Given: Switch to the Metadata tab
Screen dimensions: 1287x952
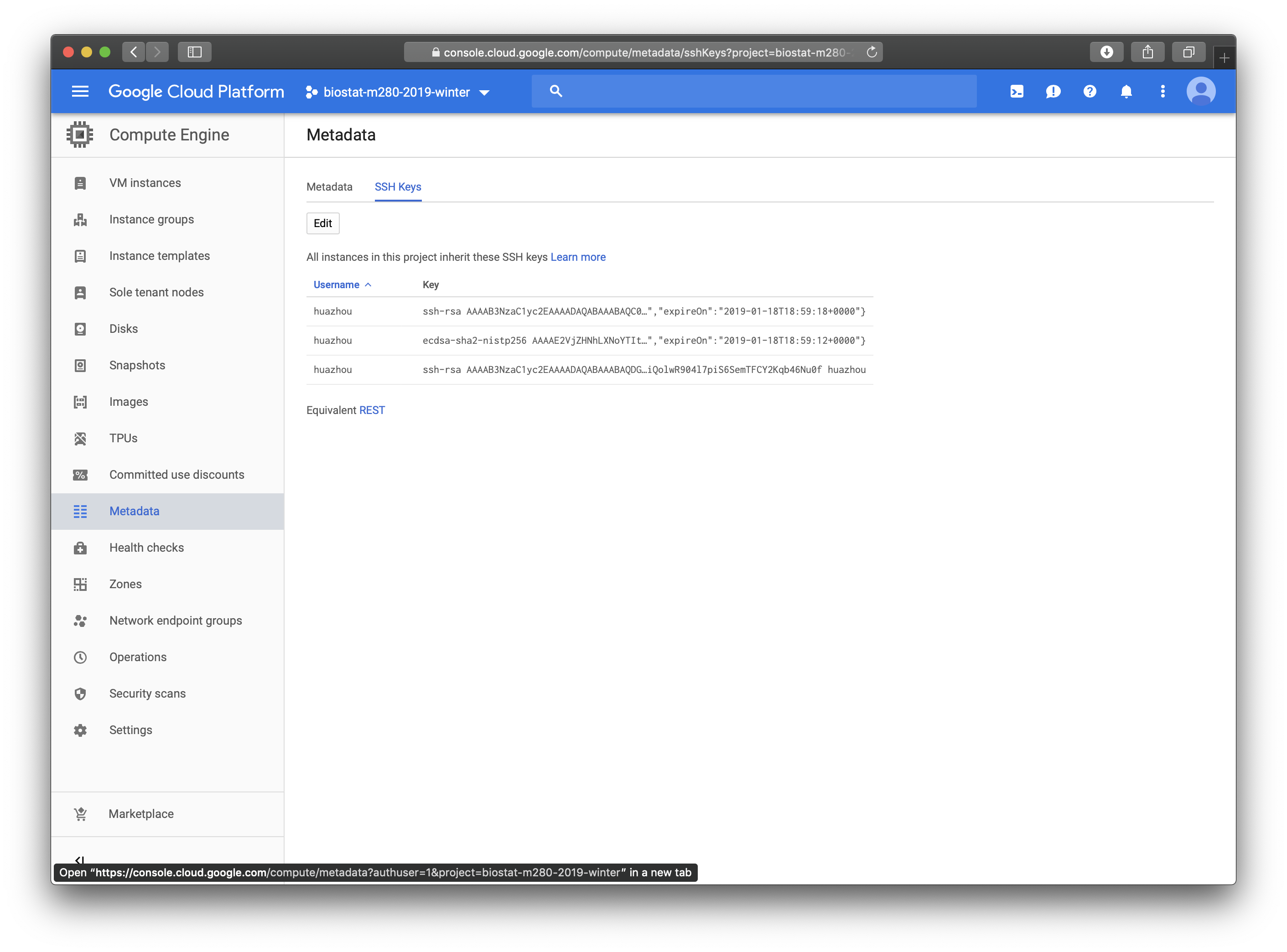Looking at the screenshot, I should point(329,187).
